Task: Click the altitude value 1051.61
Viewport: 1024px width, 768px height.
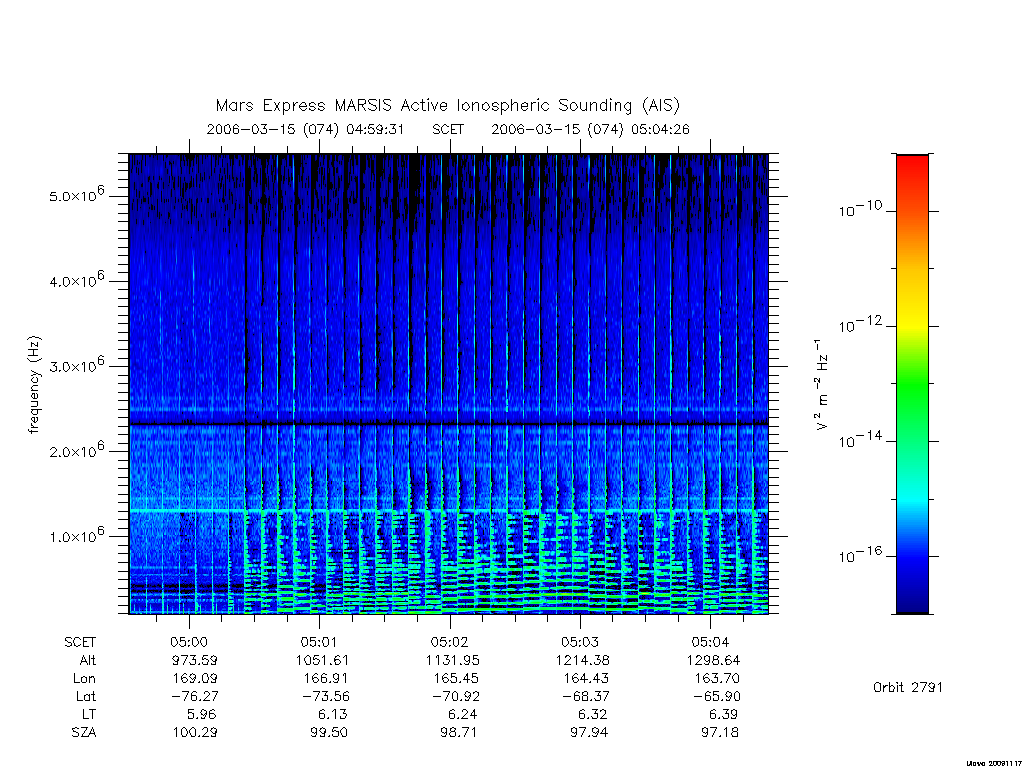Action: tap(323, 660)
